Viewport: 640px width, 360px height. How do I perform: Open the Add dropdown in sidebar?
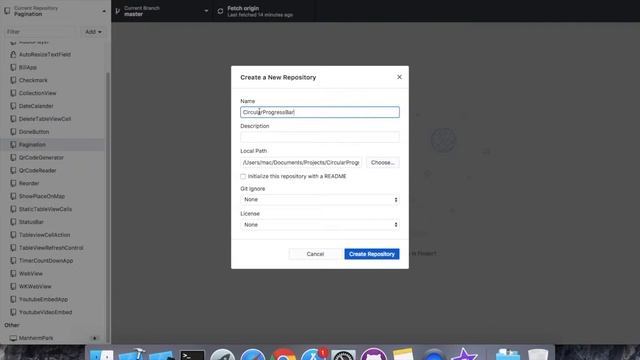93,32
